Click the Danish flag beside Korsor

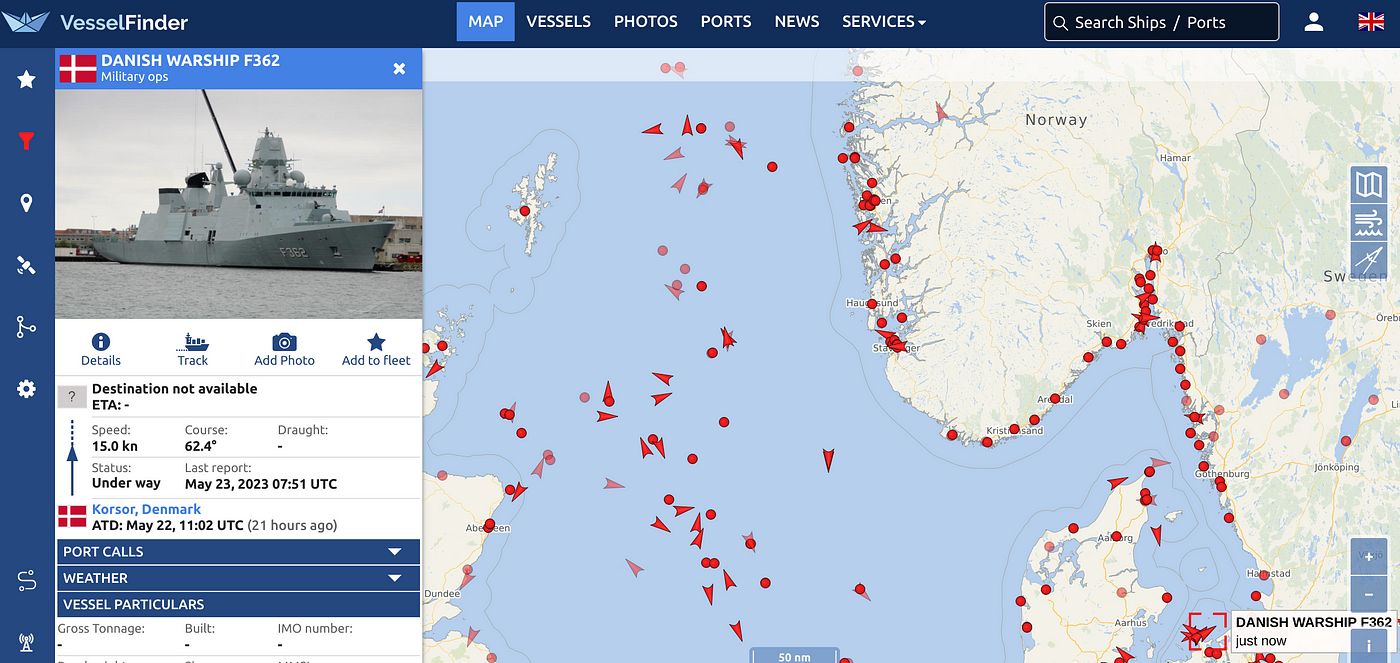pos(72,517)
